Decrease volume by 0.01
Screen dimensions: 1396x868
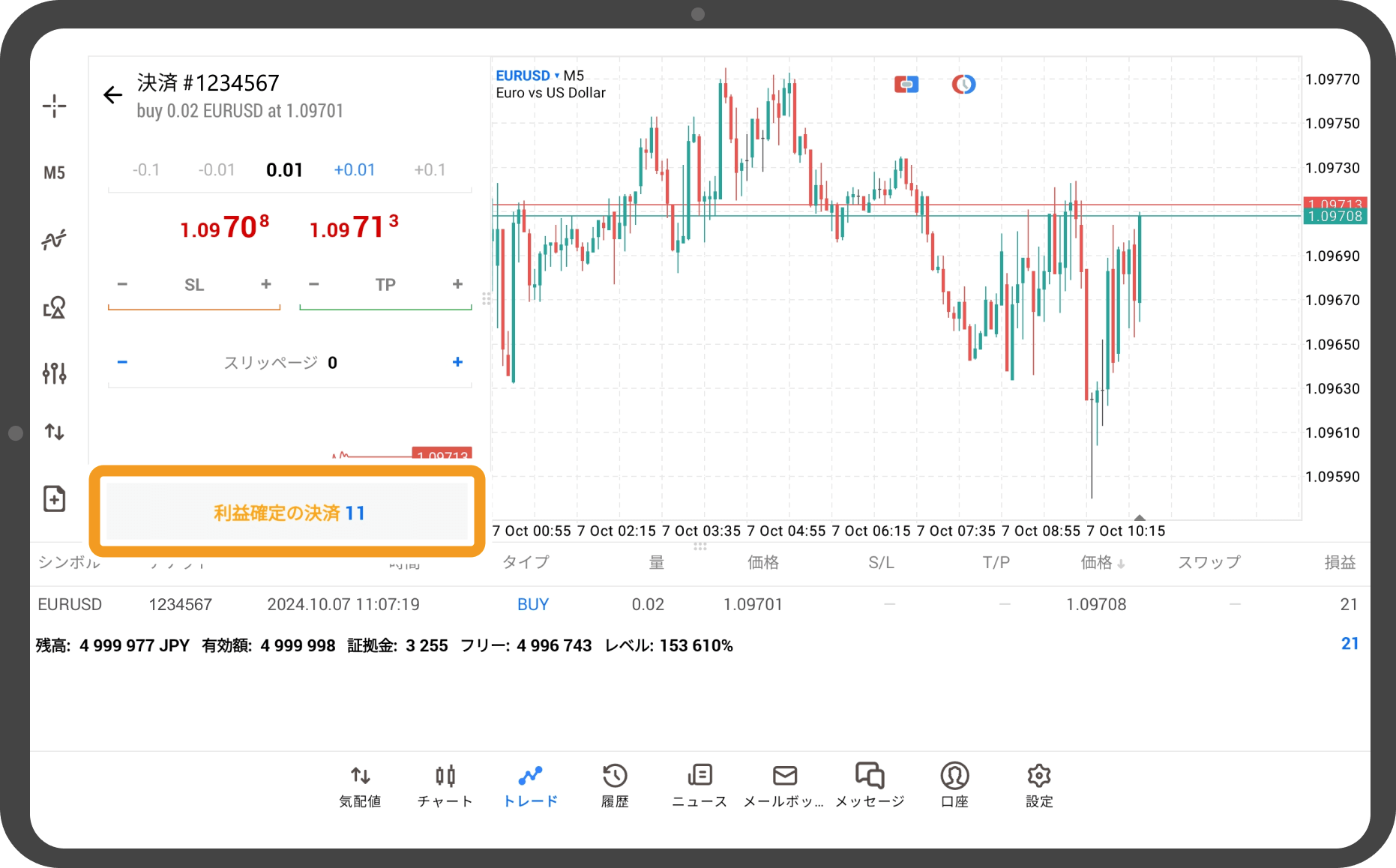[216, 170]
